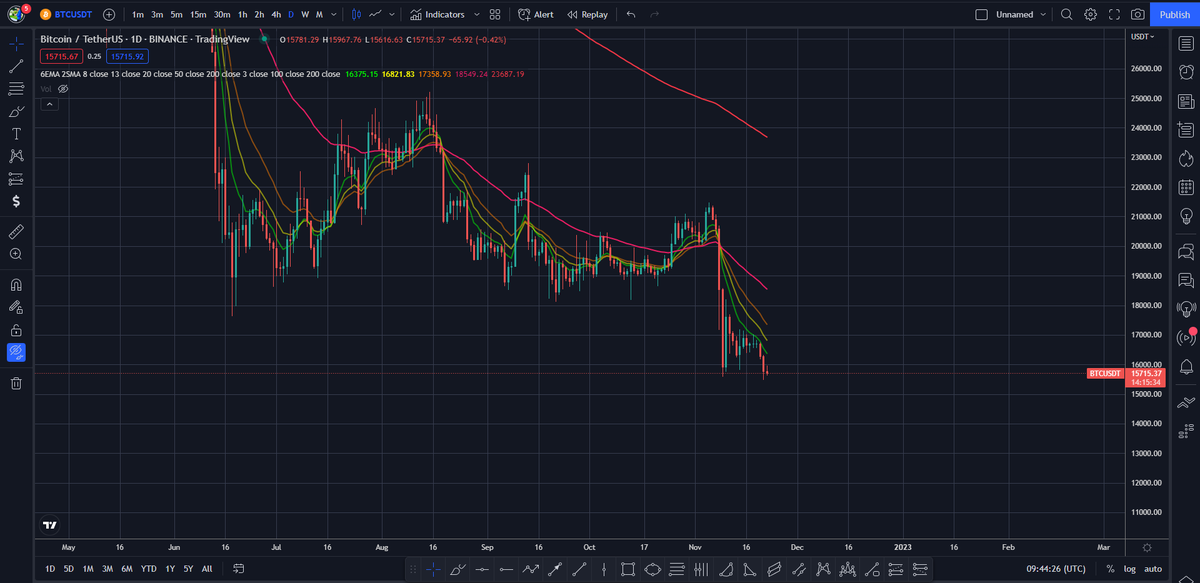Open the XABCD patterns tool
Screen dimensions: 1200x583
tap(16, 156)
